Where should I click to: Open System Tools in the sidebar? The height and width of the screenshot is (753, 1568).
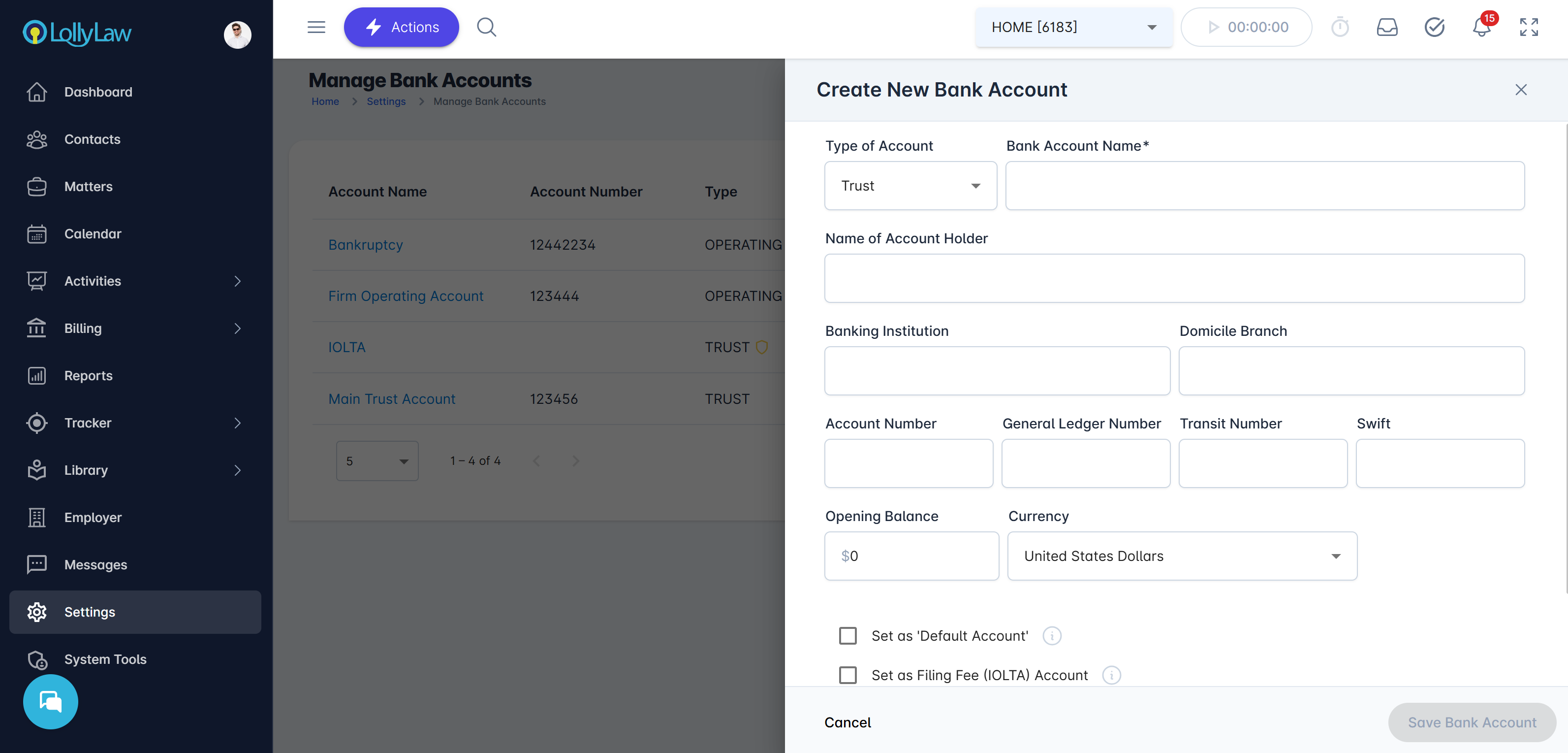coord(135,659)
